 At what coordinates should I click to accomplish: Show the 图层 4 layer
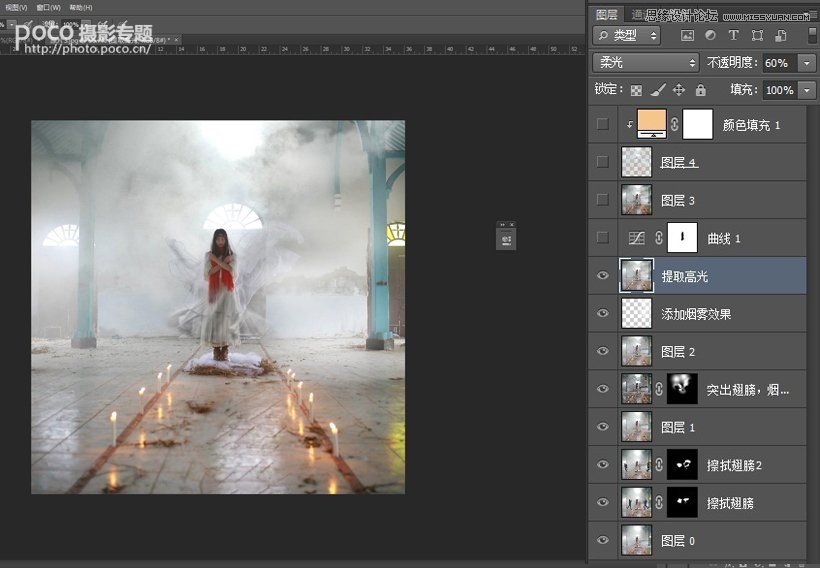(x=602, y=162)
